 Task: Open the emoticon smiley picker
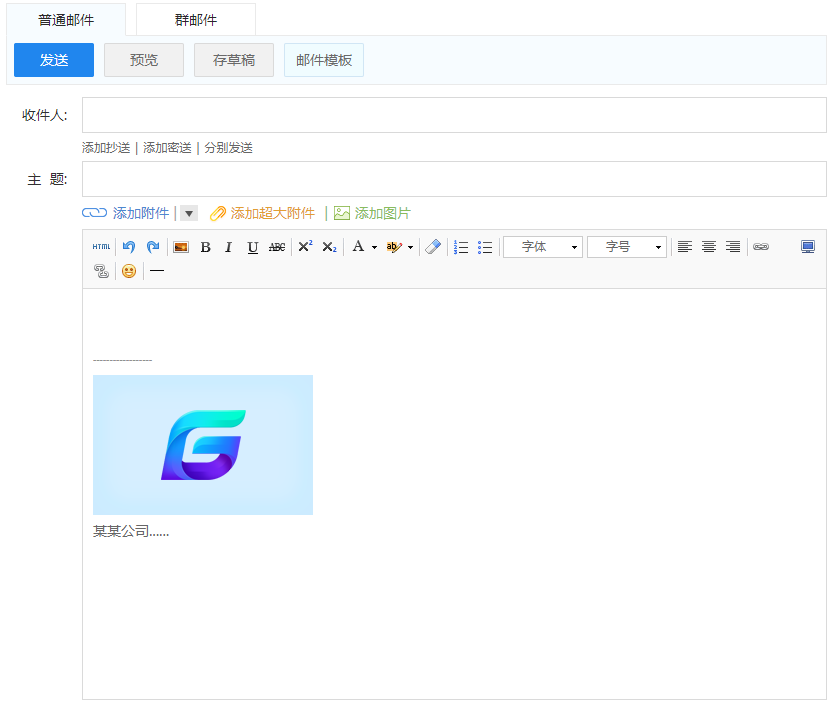(129, 271)
